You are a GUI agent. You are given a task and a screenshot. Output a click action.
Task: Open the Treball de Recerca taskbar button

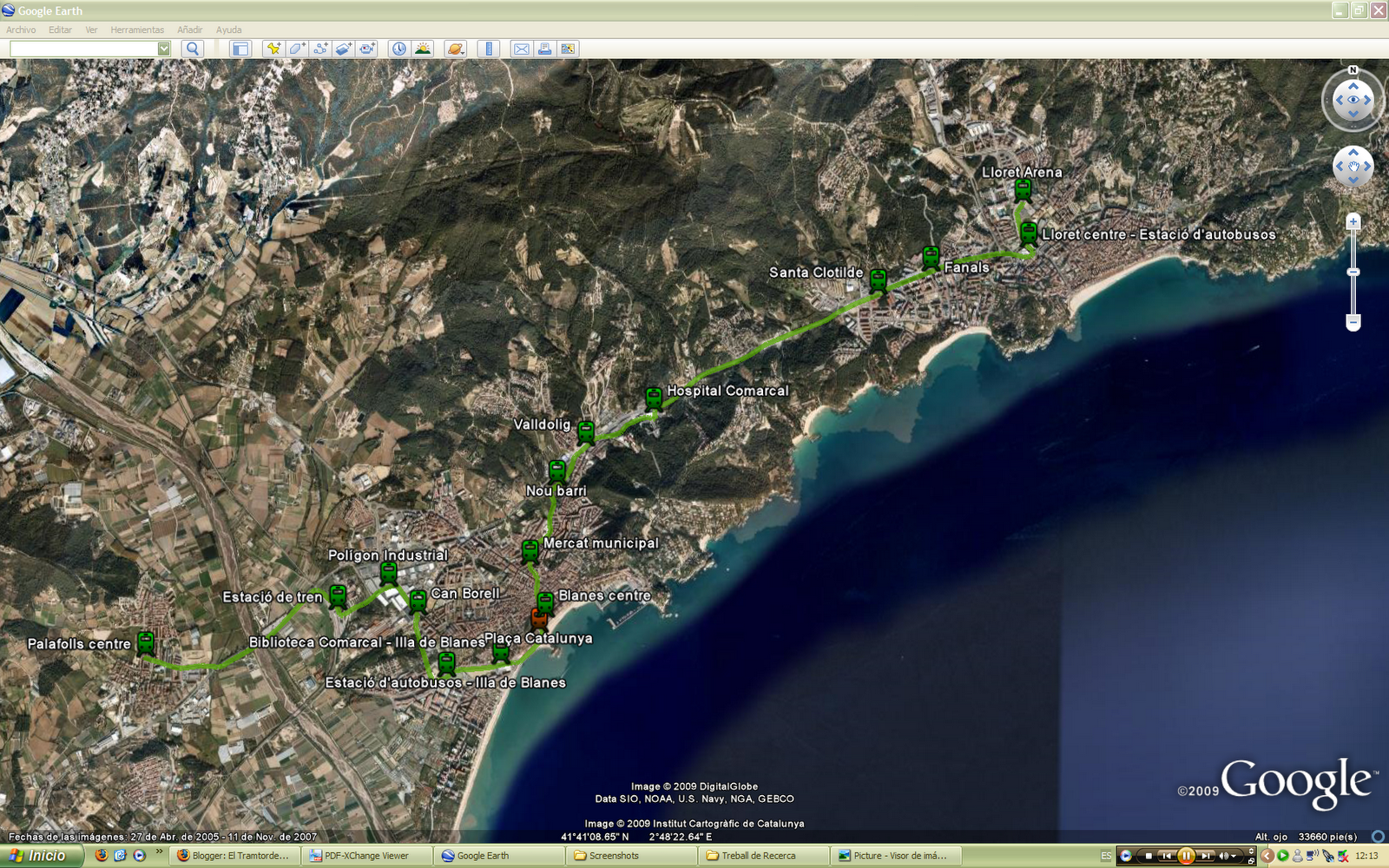click(x=763, y=856)
